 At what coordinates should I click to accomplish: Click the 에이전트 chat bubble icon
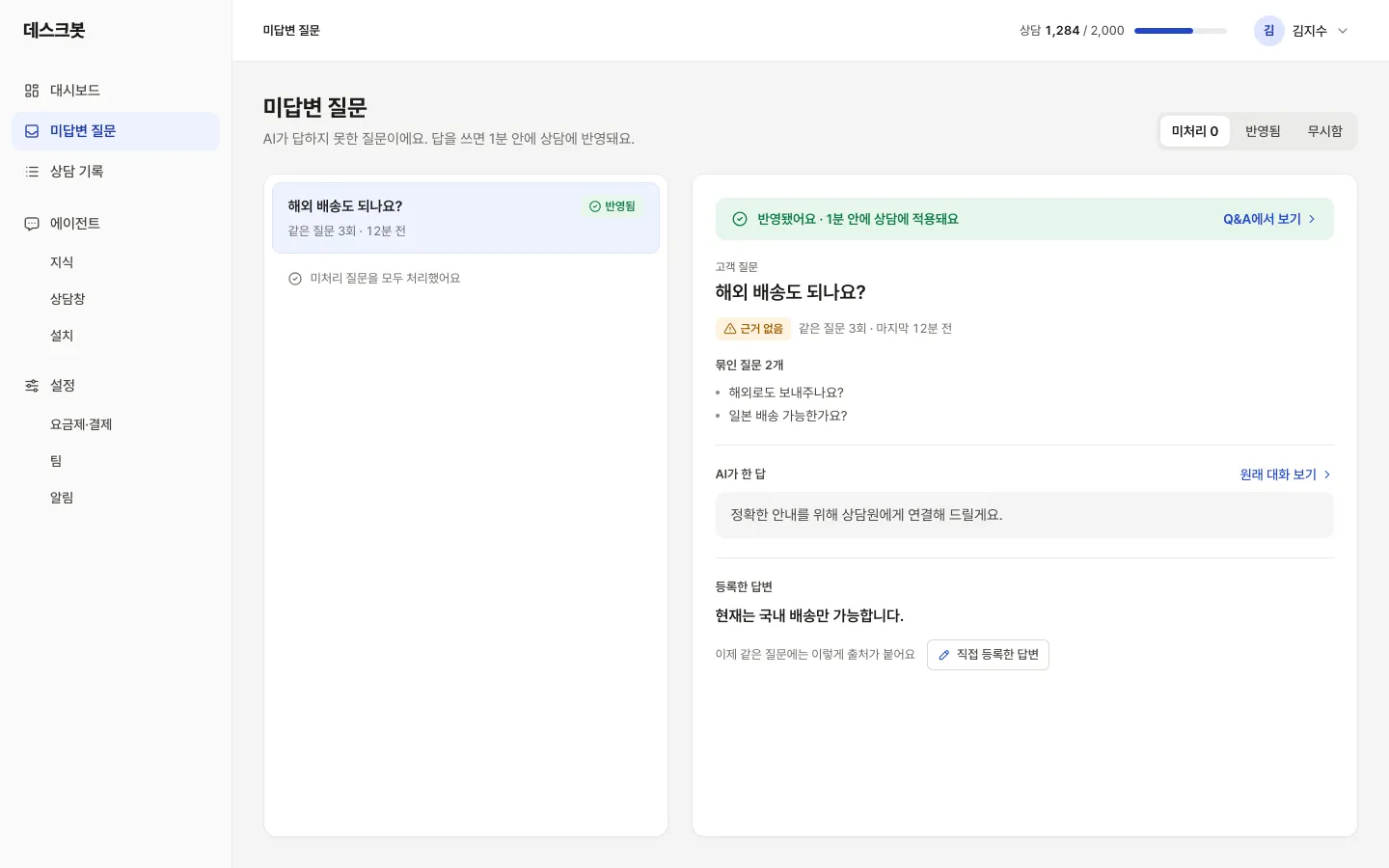pyautogui.click(x=32, y=224)
